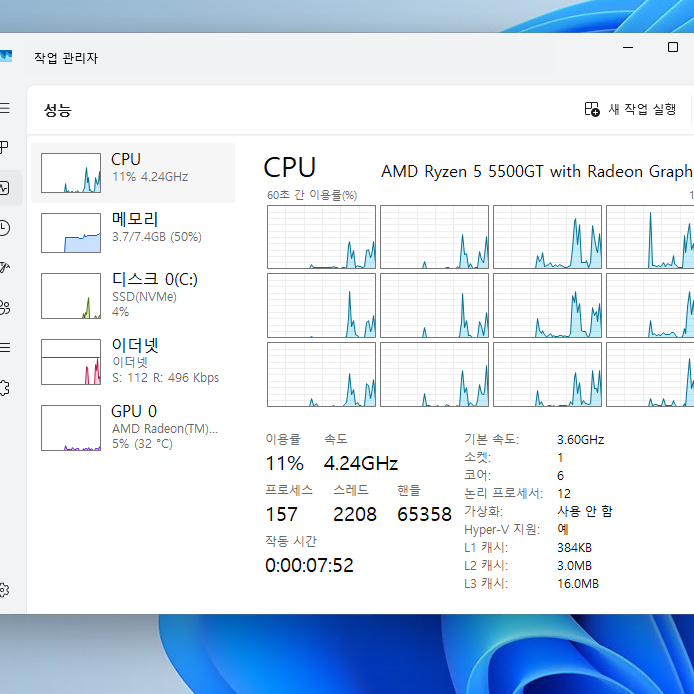Click the 60초 간 이용률(%) label
This screenshot has width=694, height=694.
(312, 195)
